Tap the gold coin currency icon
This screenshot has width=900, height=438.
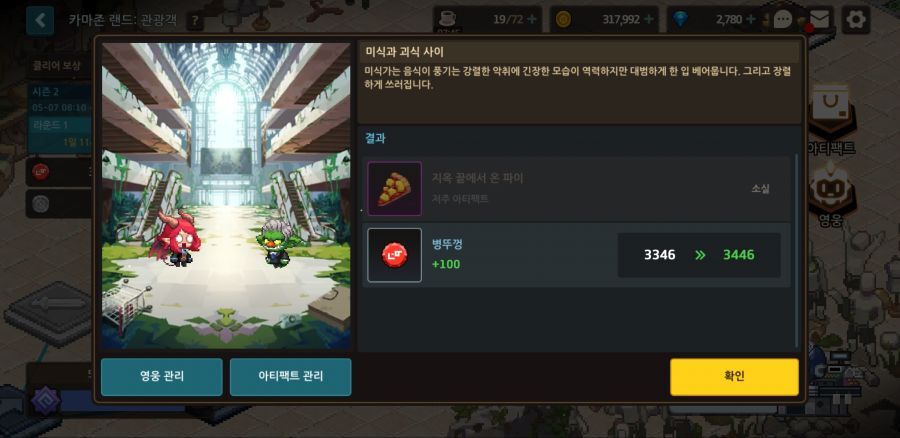[x=564, y=20]
